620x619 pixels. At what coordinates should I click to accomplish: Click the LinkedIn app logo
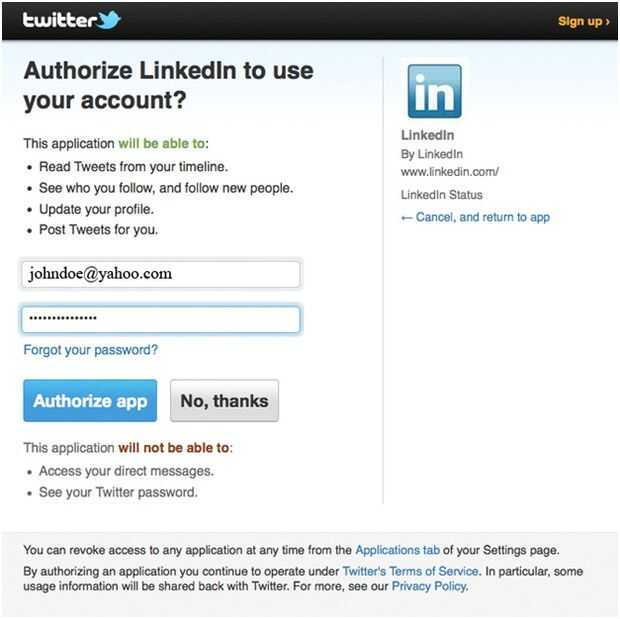coord(434,92)
